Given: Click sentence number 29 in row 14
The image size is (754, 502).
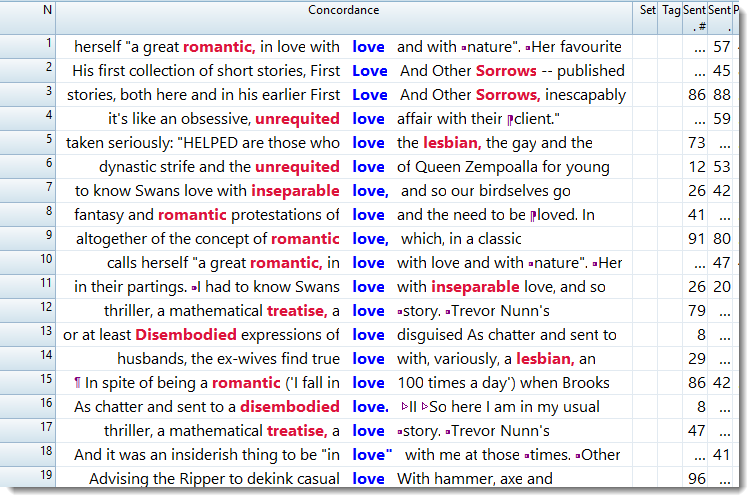Looking at the screenshot, I should click(696, 359).
